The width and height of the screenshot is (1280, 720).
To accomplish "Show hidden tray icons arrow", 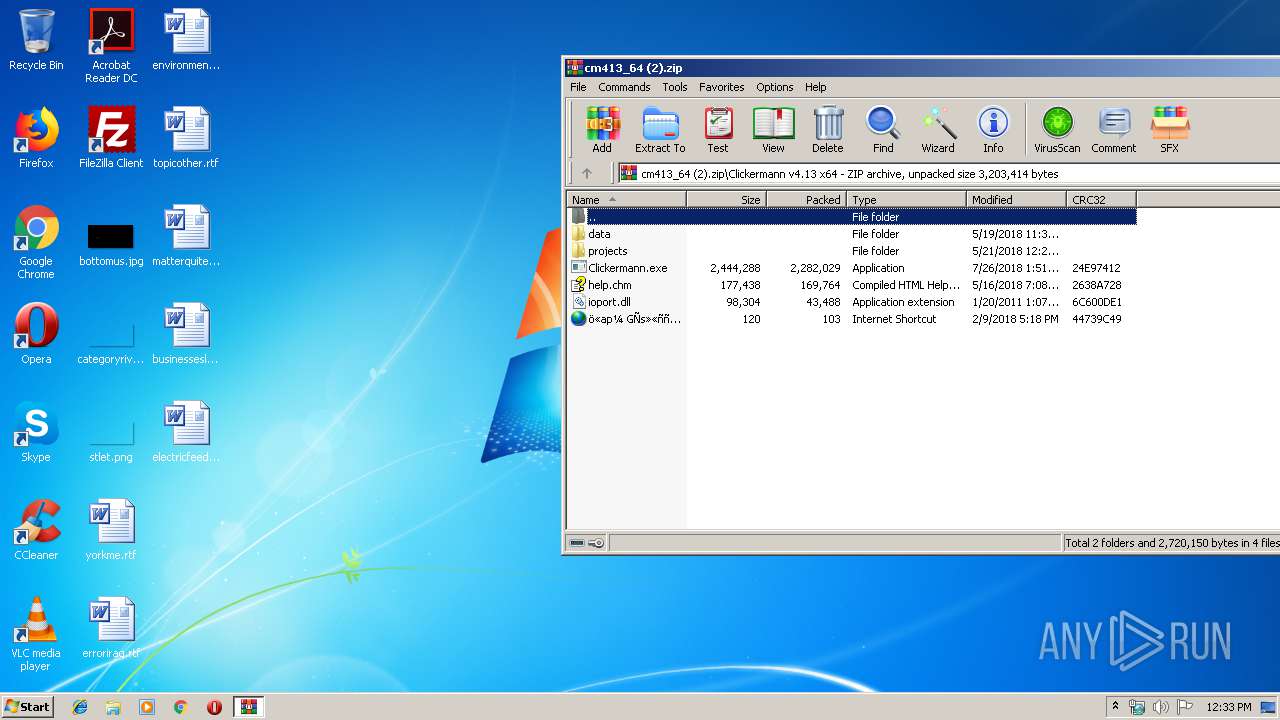I will click(1116, 707).
